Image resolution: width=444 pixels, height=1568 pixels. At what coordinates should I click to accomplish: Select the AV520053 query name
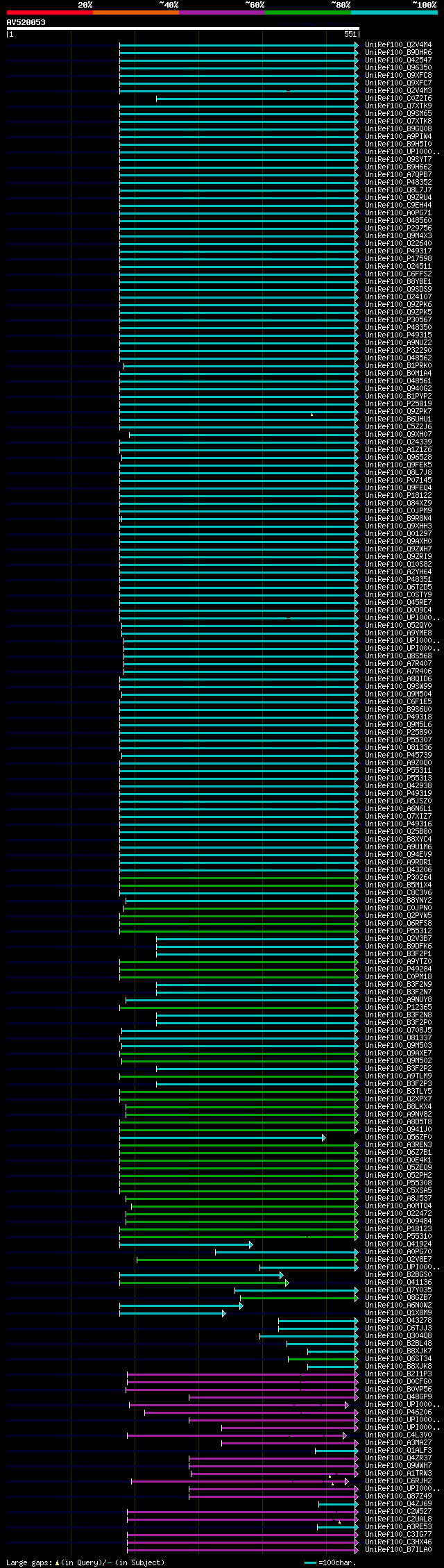tap(26, 22)
